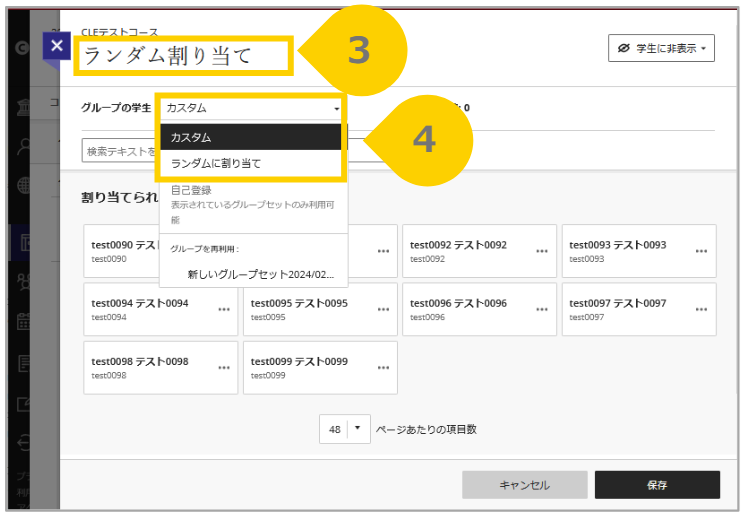The image size is (742, 516).
Task: Select student name test0099 テスト0099
Action: point(299,361)
